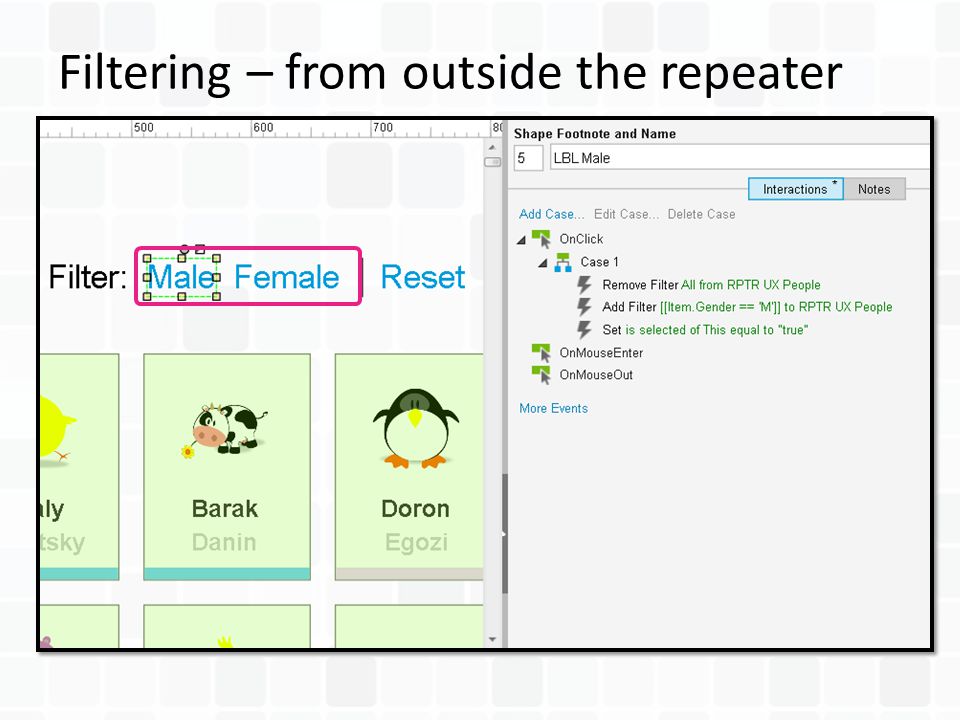Select the Add Filter lightning bolt icon
This screenshot has width=960, height=720.
point(585,307)
